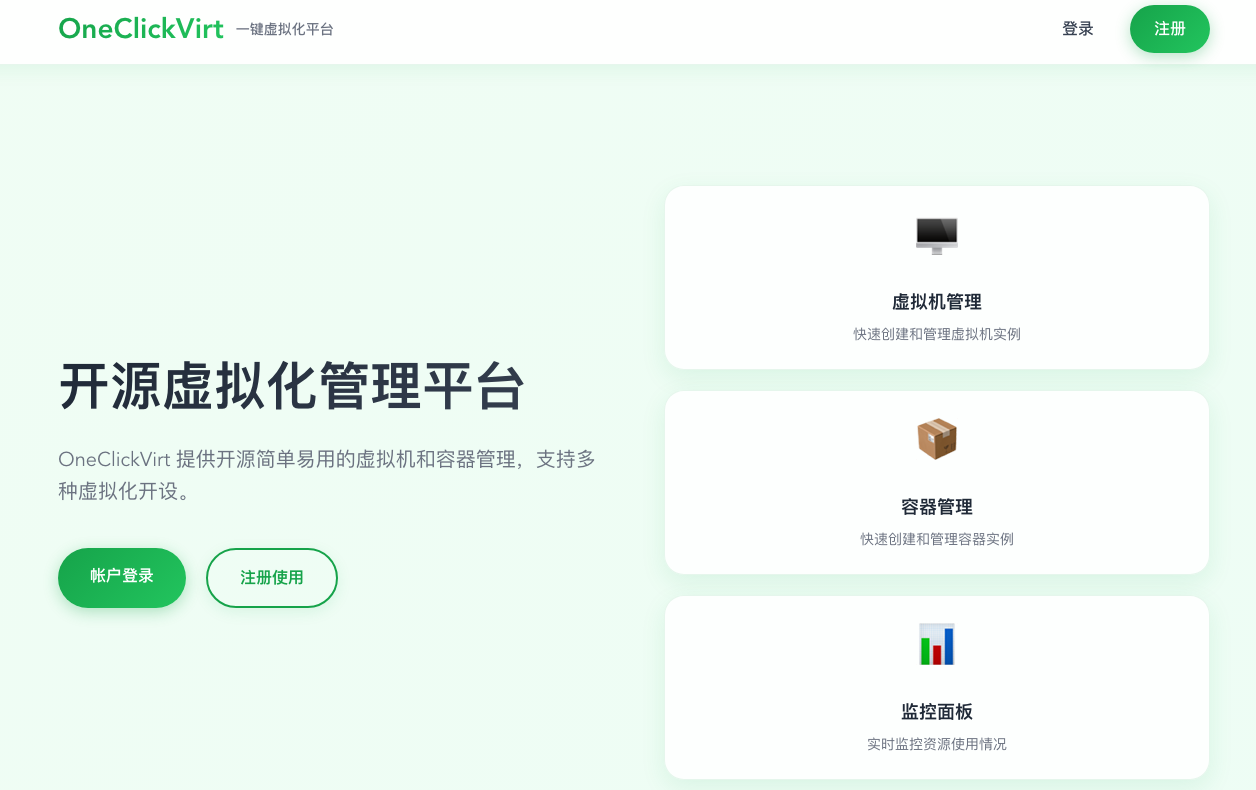Viewport: 1256px width, 790px height.
Task: Open the virtual machine management card
Action: click(937, 277)
